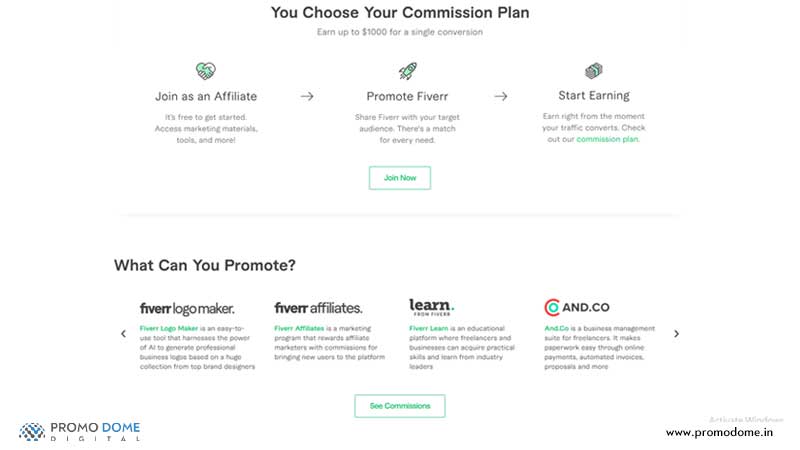Open the Fiverr Learn text link

pos(429,328)
